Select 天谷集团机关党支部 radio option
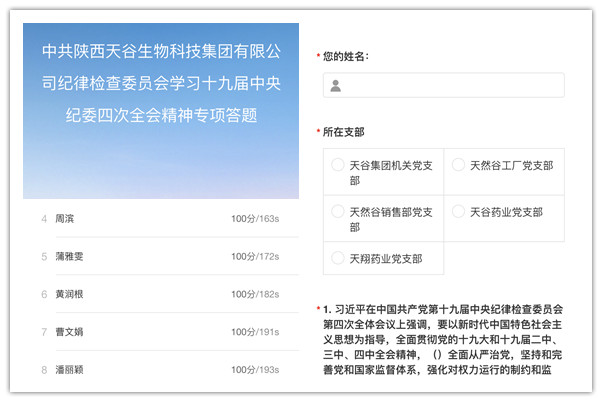This screenshot has width=602, height=402. pos(337,165)
